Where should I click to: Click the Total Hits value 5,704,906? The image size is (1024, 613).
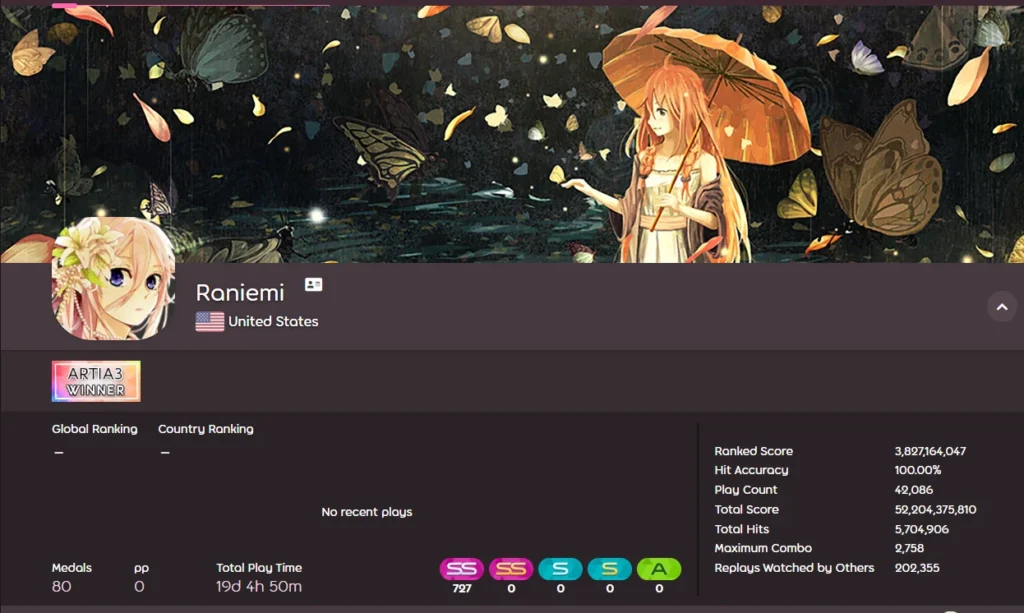click(921, 529)
